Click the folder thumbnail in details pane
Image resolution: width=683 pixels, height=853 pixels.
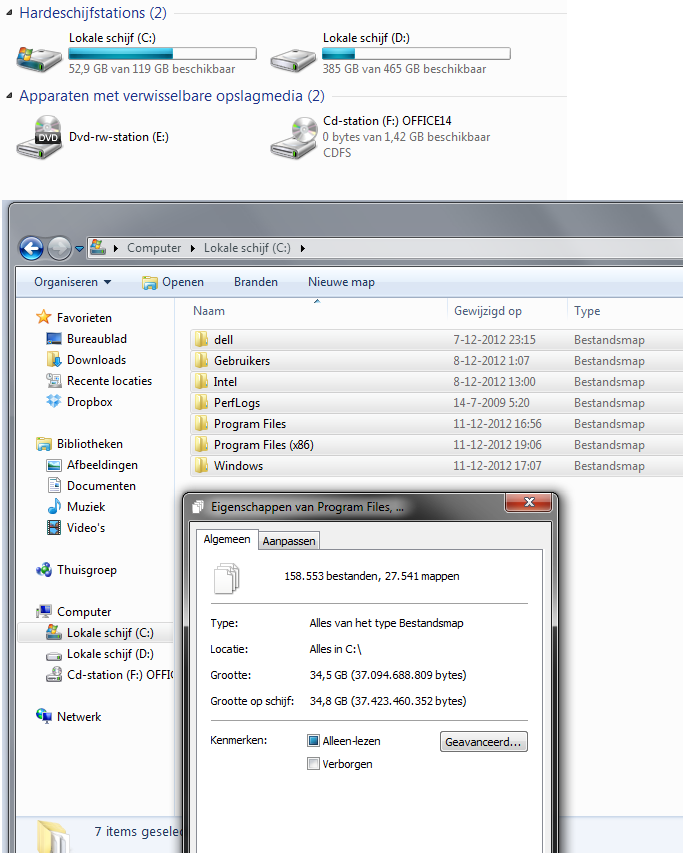53,837
